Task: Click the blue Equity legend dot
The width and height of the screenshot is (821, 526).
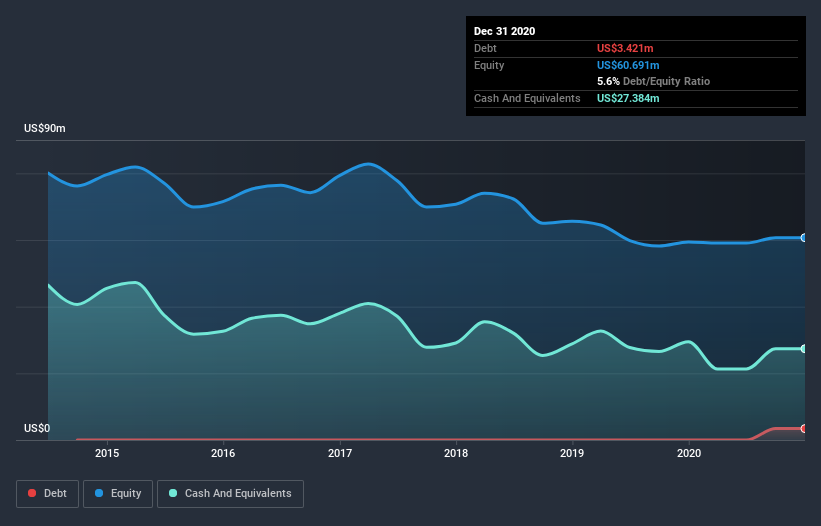Action: click(99, 493)
